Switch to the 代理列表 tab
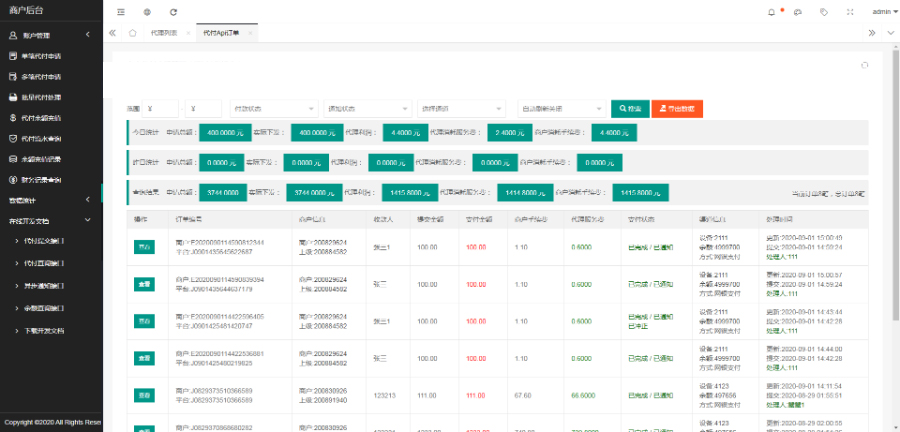The width and height of the screenshot is (900, 432). (164, 33)
